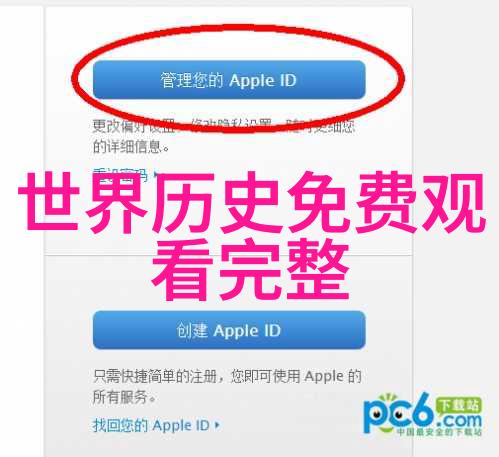Click the arrow after 找回您的 Apple ID
499x457 pixels.
[217, 426]
